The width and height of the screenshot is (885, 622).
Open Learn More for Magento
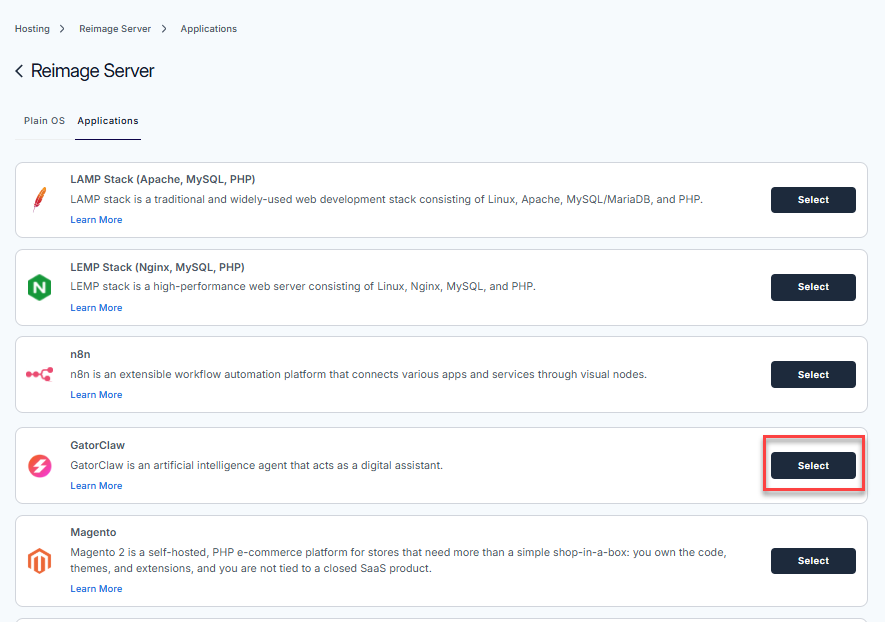[97, 589]
